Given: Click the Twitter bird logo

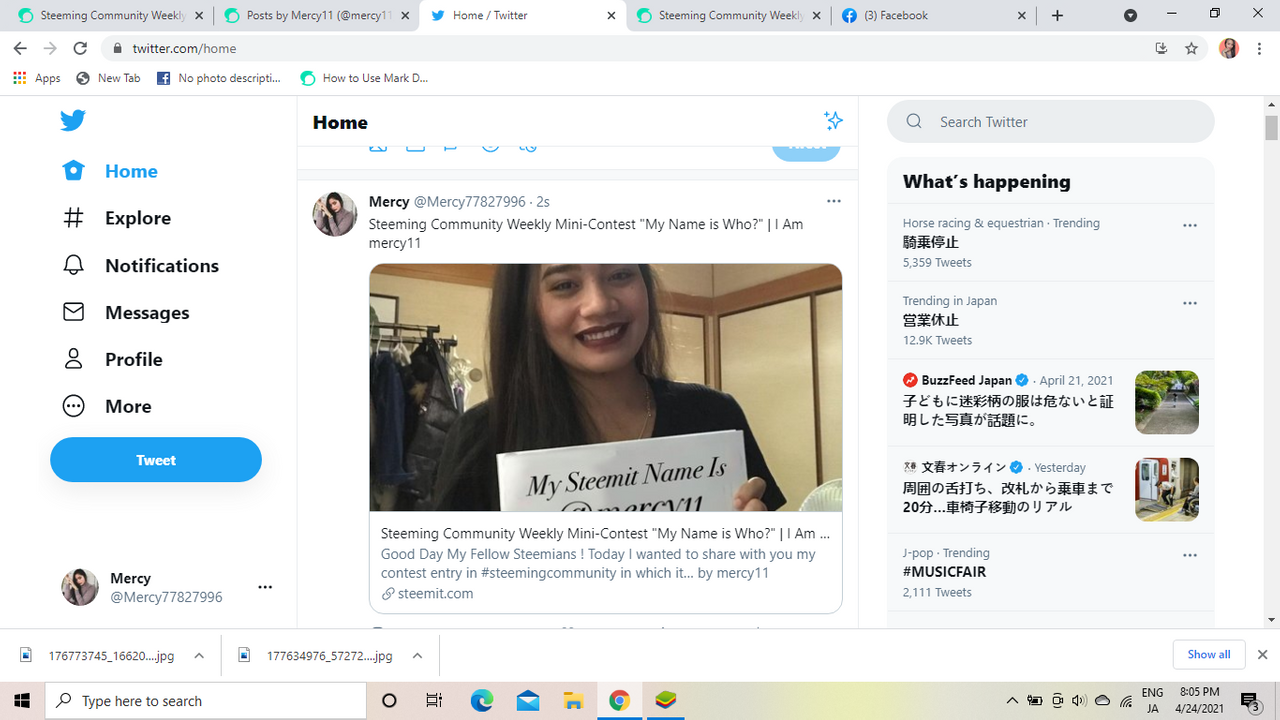Looking at the screenshot, I should (x=72, y=120).
